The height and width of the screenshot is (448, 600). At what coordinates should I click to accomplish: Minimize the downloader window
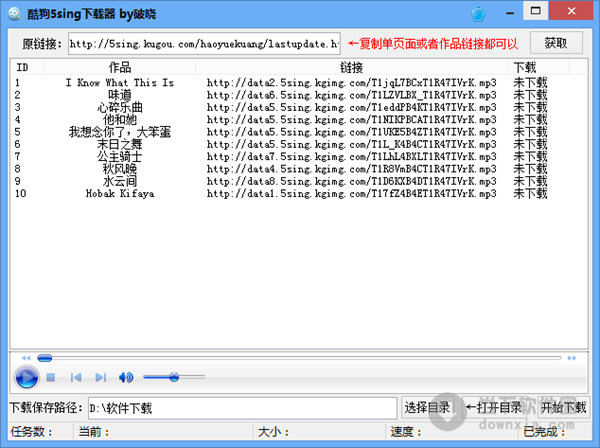click(x=510, y=12)
